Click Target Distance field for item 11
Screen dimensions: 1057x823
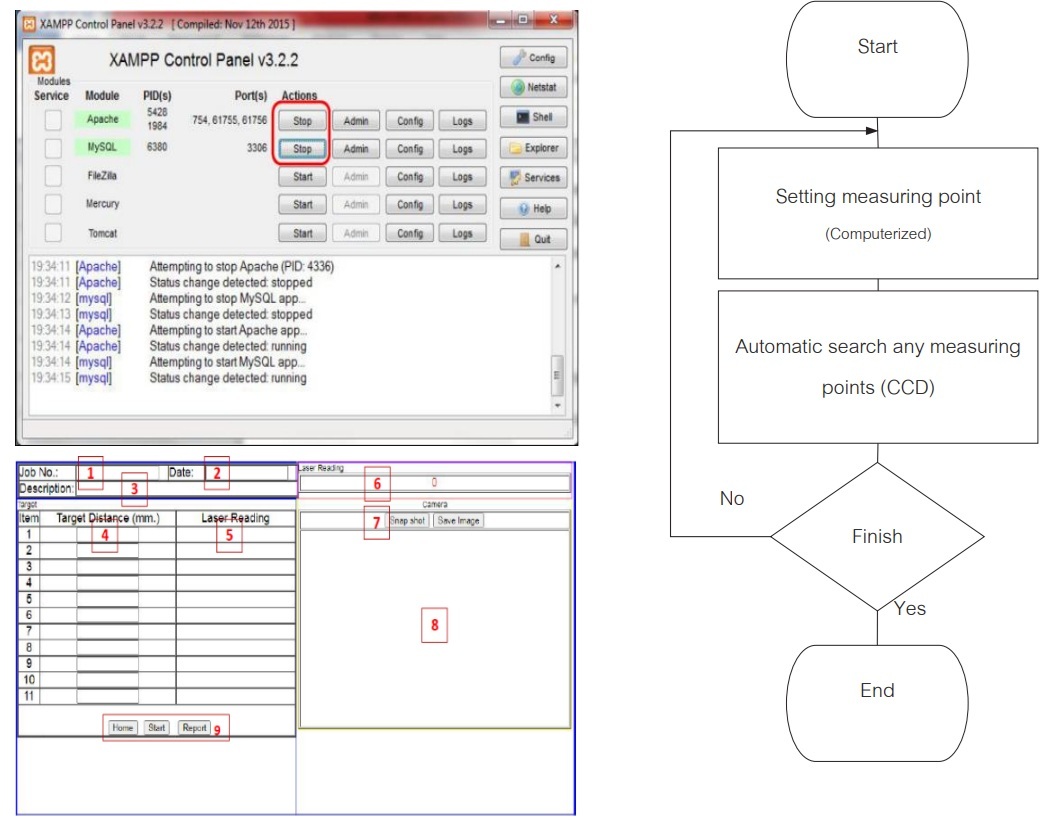point(108,696)
